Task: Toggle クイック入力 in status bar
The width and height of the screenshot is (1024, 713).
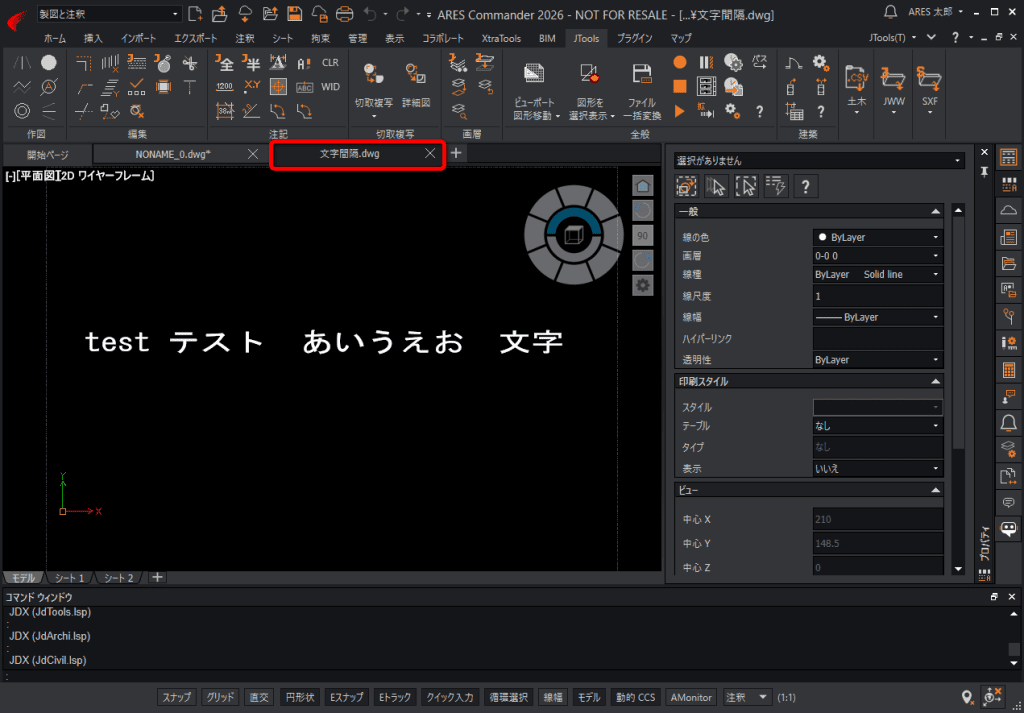Action: tap(451, 697)
